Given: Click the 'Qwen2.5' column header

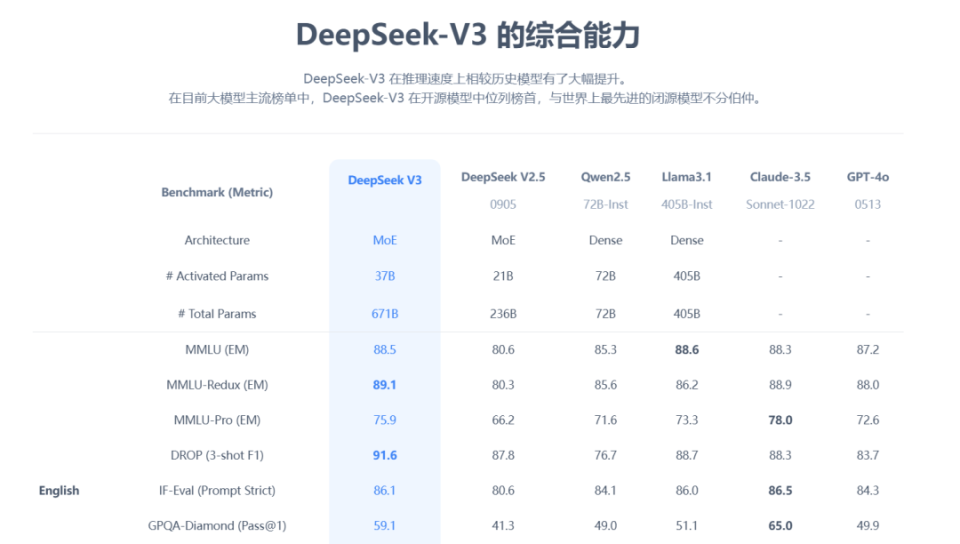Looking at the screenshot, I should [x=606, y=177].
